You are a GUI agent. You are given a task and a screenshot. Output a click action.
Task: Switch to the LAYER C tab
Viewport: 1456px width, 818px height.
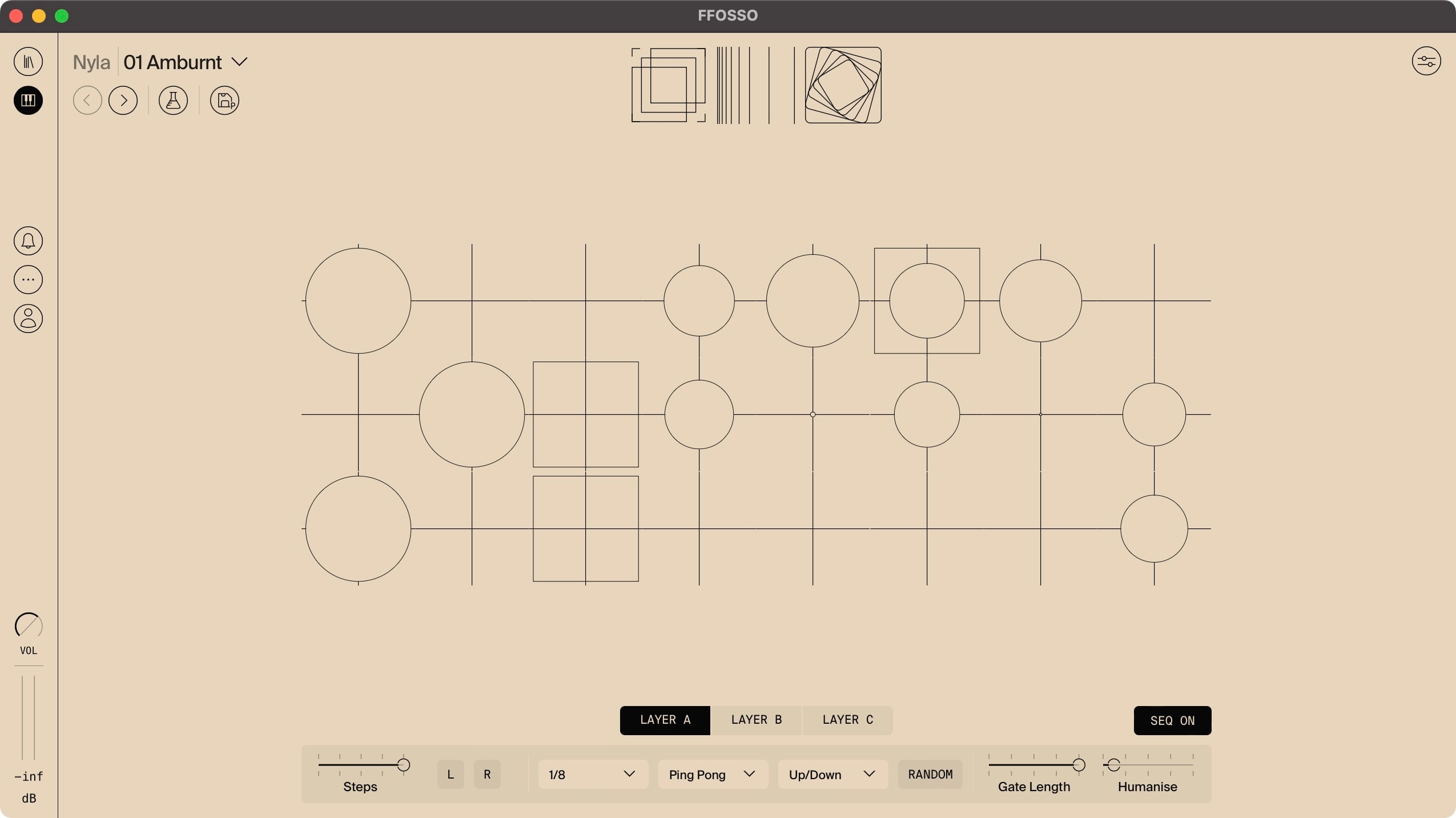pyautogui.click(x=847, y=720)
